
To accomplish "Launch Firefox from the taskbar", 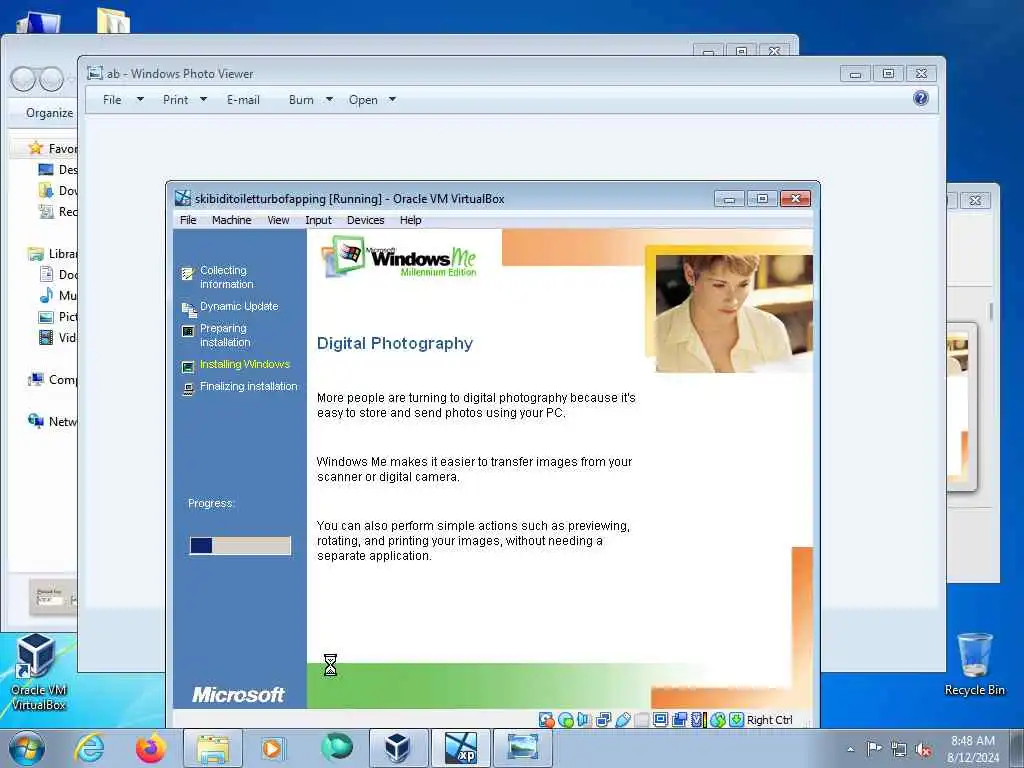I will pos(151,748).
